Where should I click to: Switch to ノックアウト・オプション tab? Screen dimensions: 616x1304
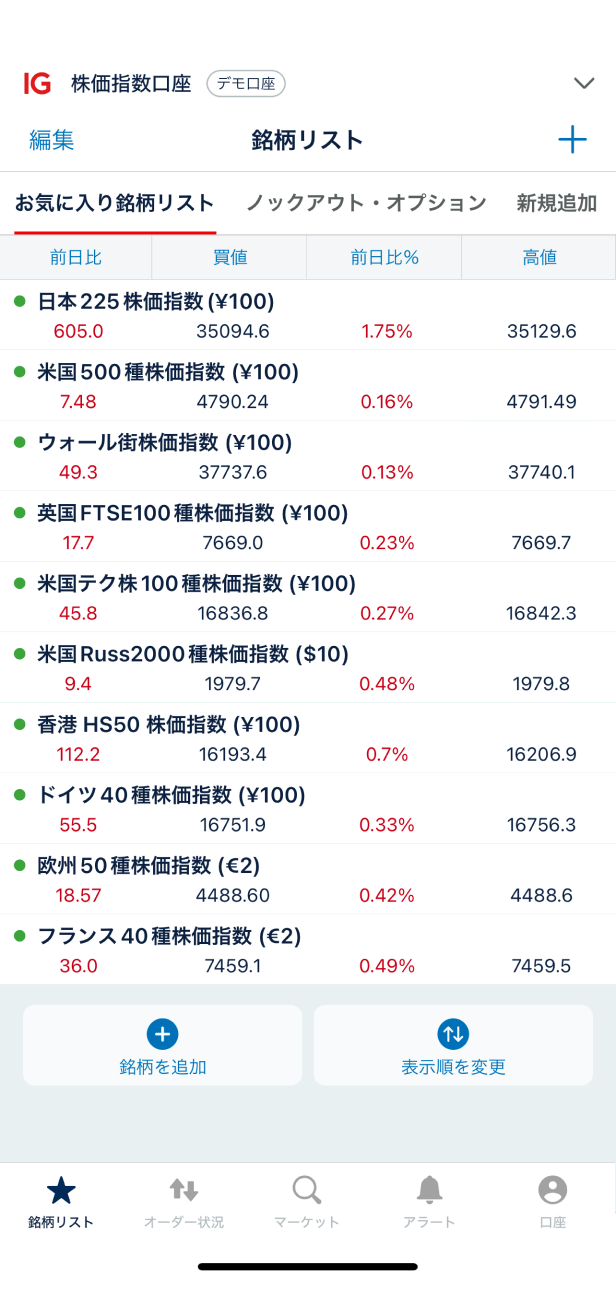[x=366, y=203]
